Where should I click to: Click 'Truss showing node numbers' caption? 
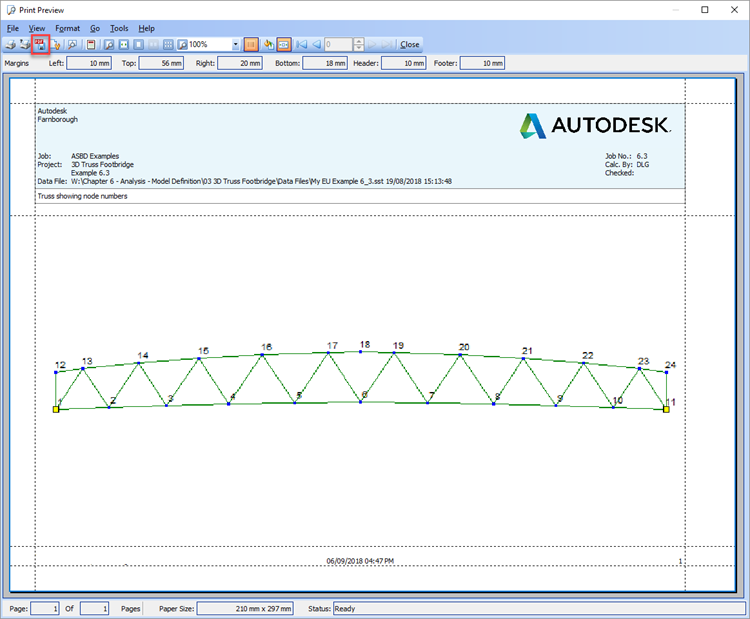pyautogui.click(x=82, y=196)
